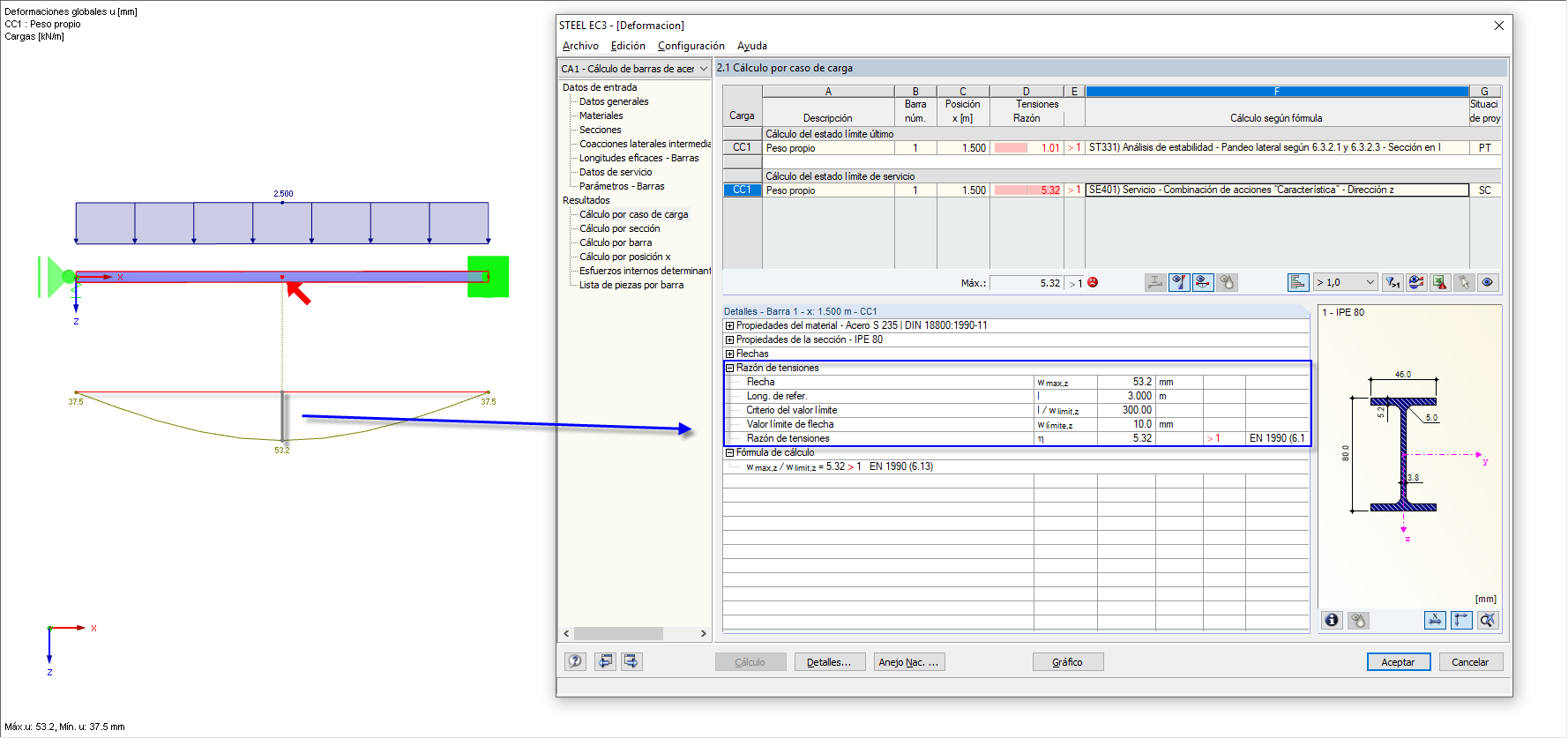Confirm with the Aceptar button
The width and height of the screenshot is (1568, 738).
pos(1399,661)
